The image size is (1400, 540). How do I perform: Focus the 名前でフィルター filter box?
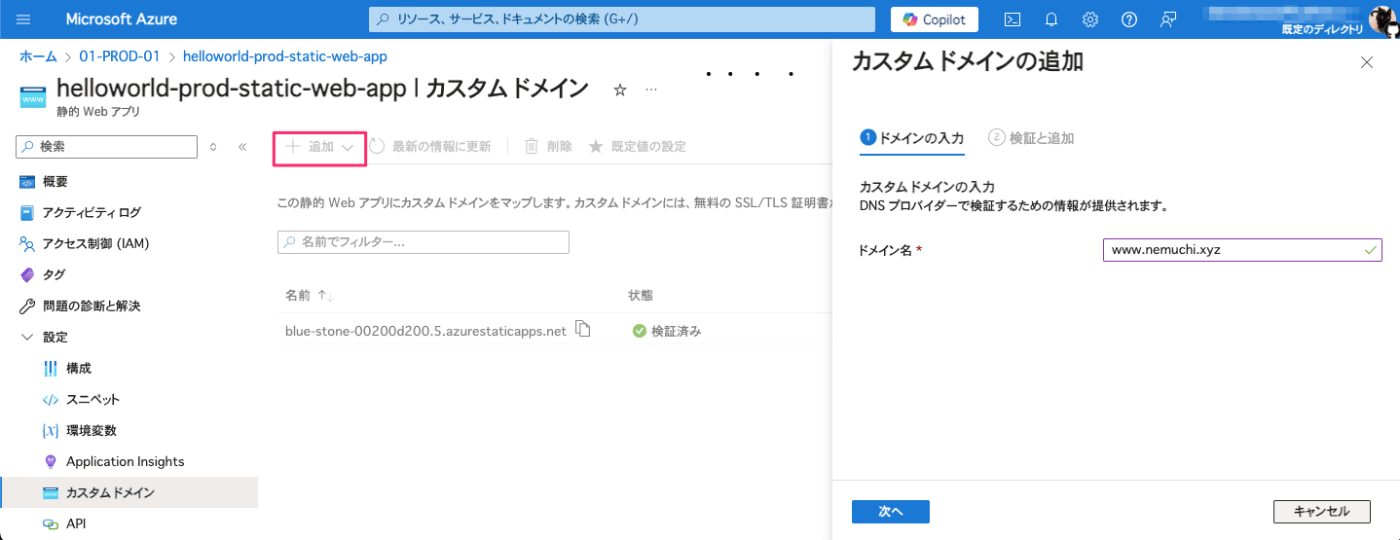coord(423,242)
